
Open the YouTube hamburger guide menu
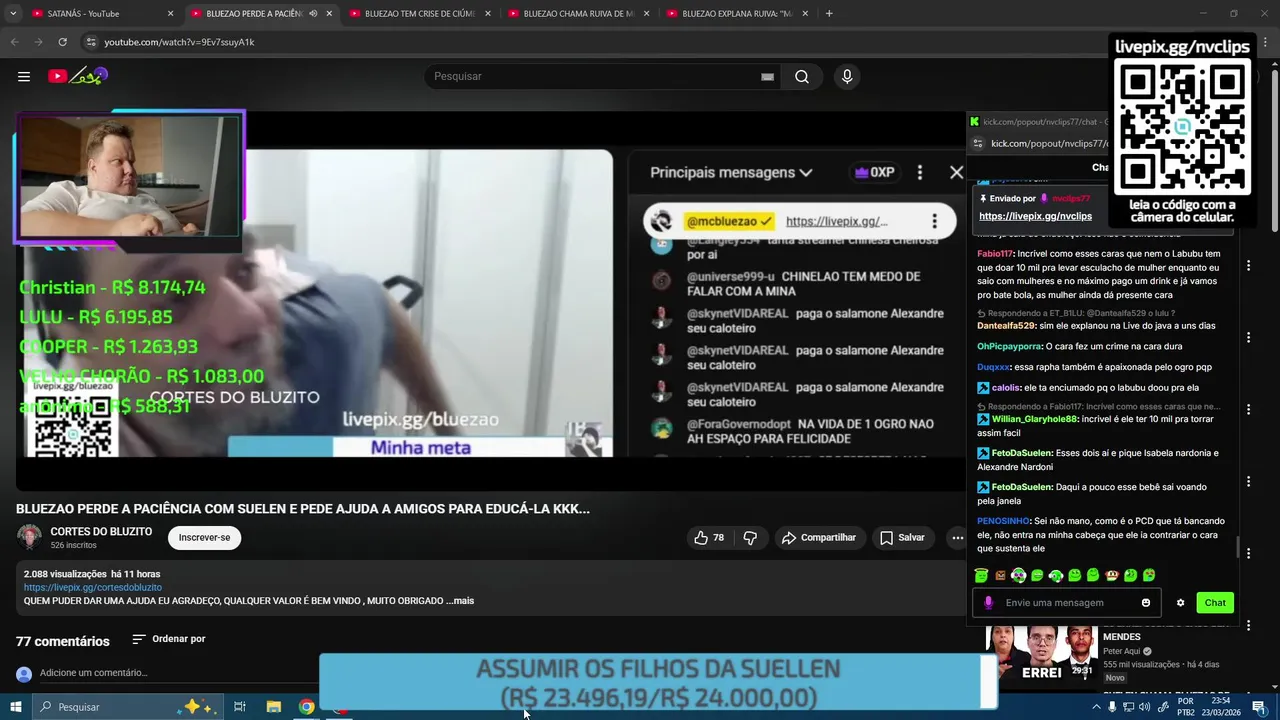(24, 76)
